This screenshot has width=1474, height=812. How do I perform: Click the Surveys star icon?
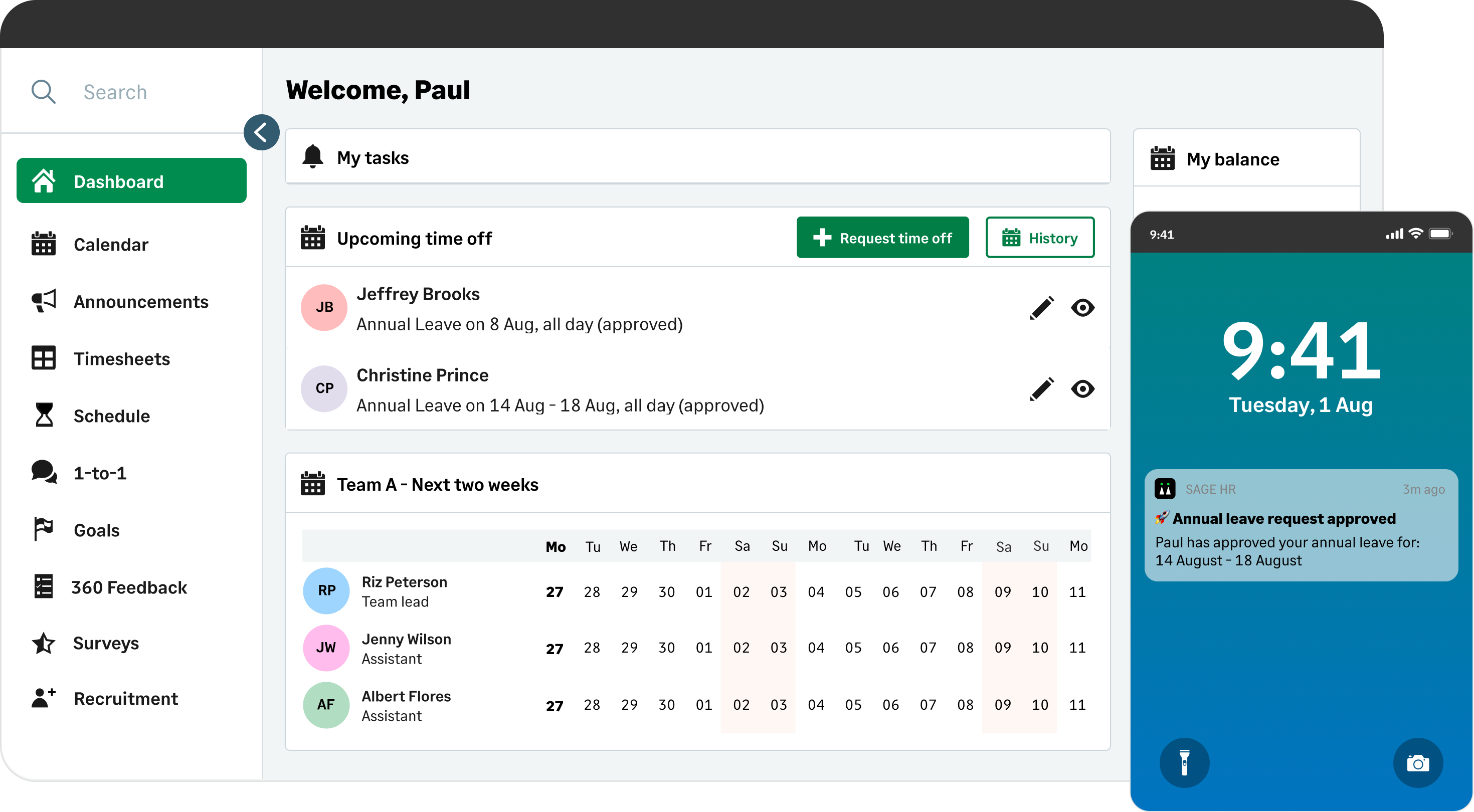coord(44,643)
